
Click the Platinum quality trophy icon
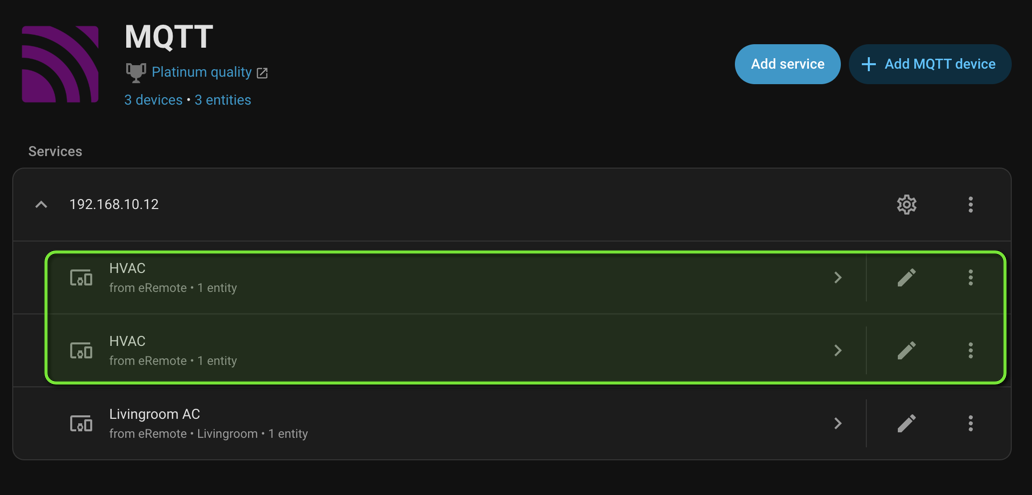pos(135,72)
